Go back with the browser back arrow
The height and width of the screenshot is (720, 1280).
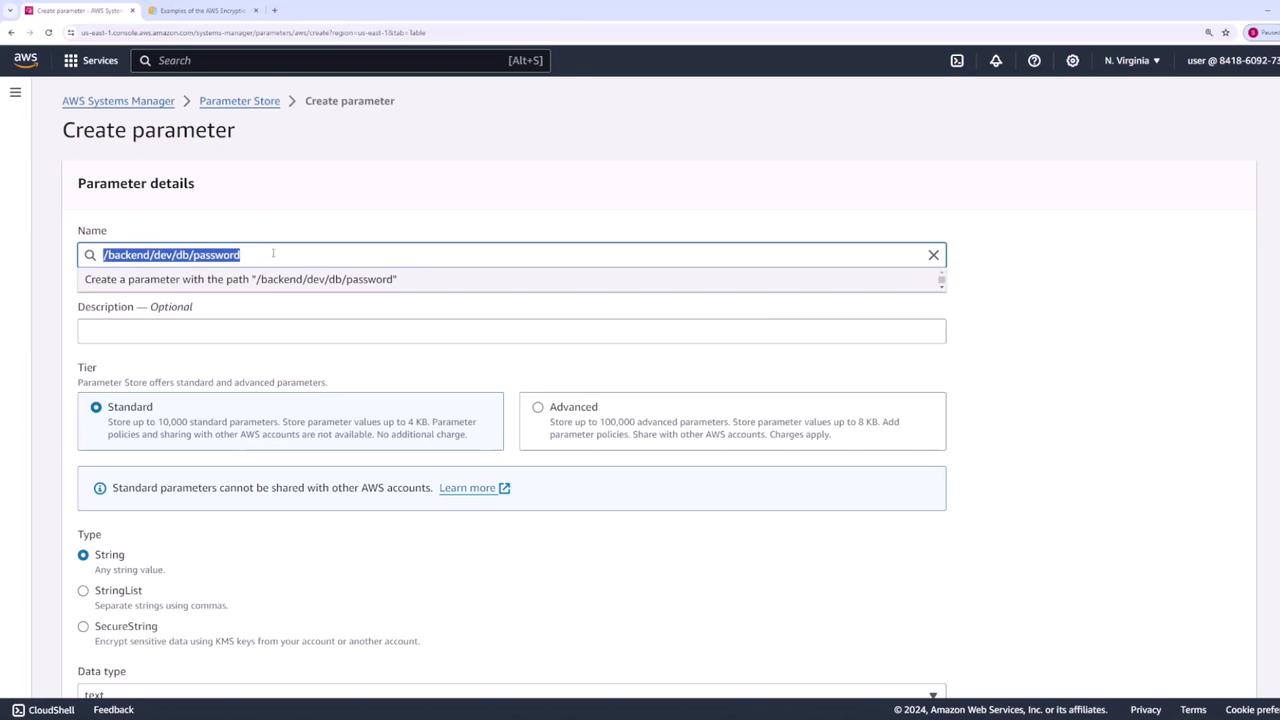pos(11,32)
